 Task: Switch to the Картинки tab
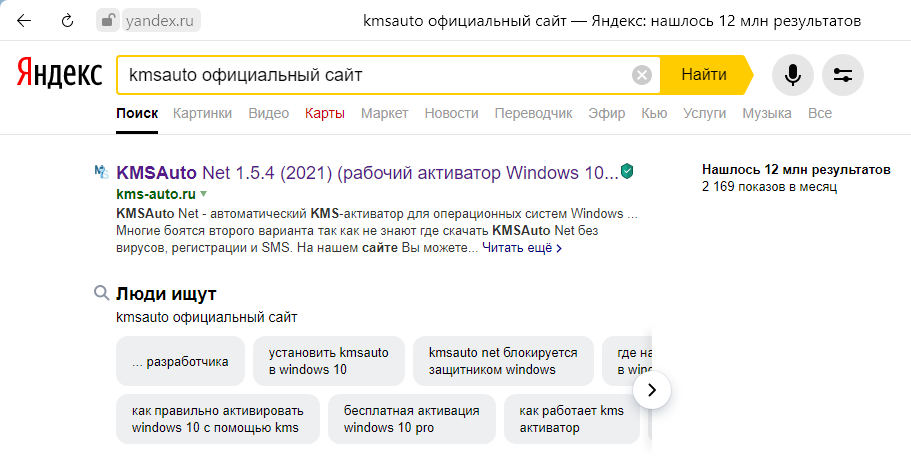tap(202, 113)
